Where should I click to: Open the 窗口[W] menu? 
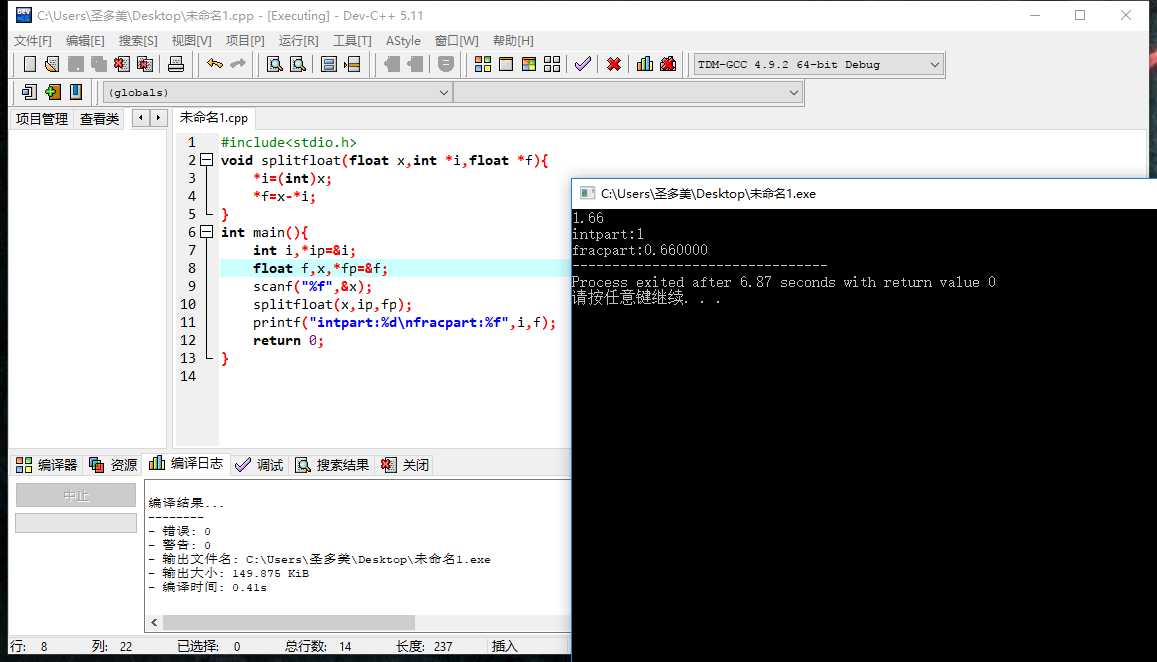tap(456, 41)
